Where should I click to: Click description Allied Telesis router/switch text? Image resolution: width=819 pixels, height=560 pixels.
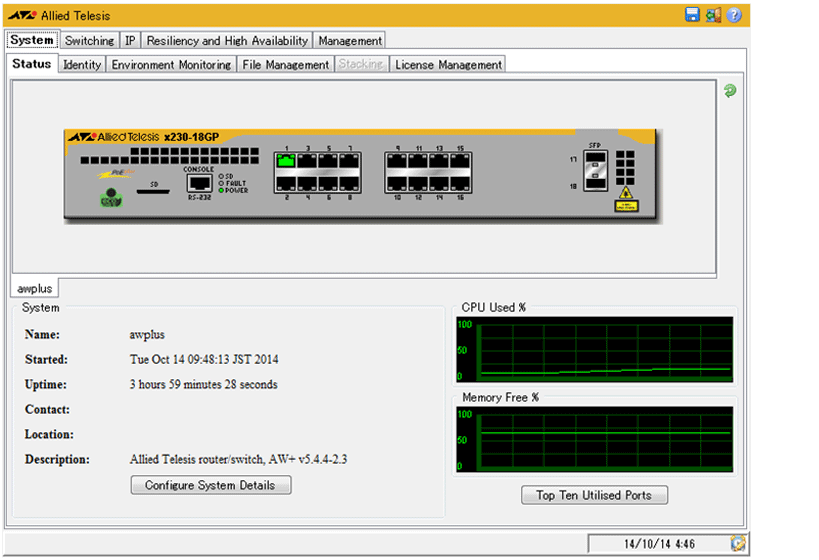(238, 459)
